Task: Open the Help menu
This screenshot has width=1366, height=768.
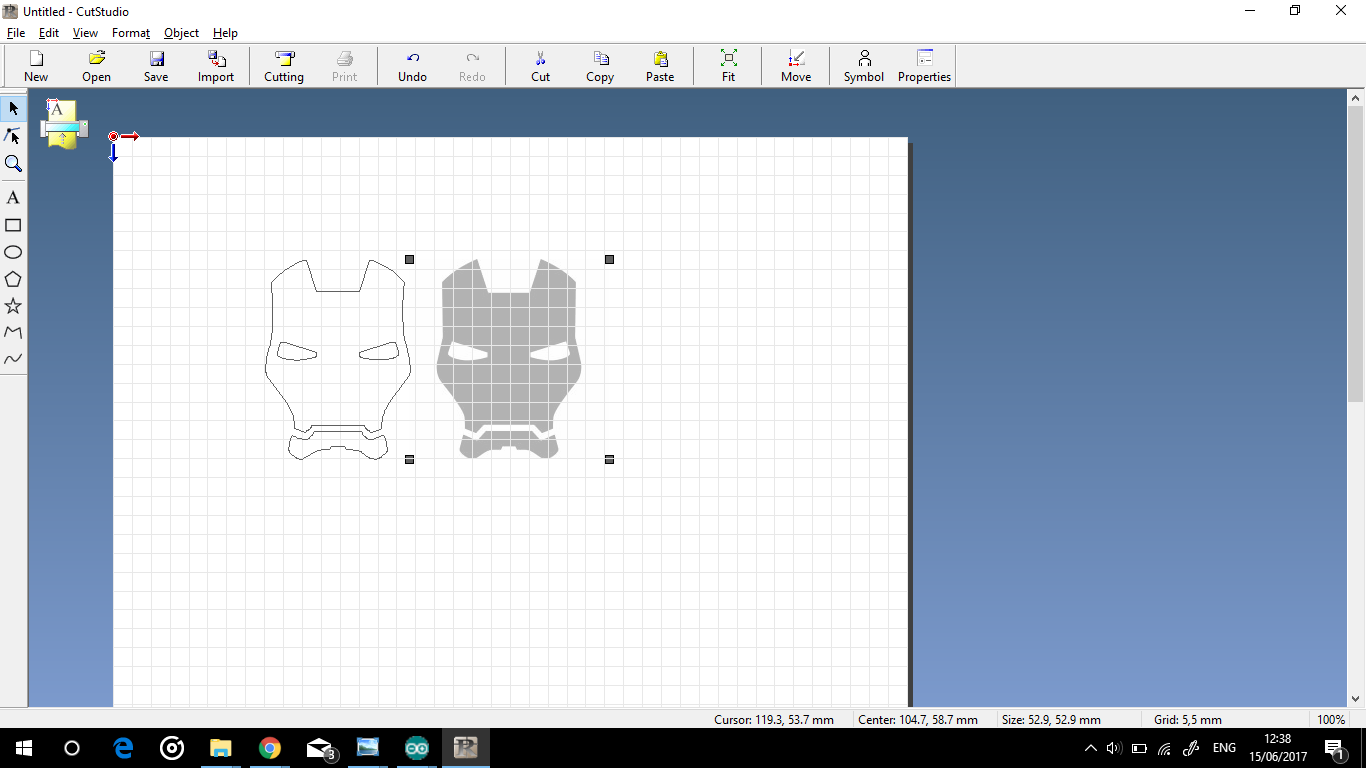Action: [x=225, y=33]
